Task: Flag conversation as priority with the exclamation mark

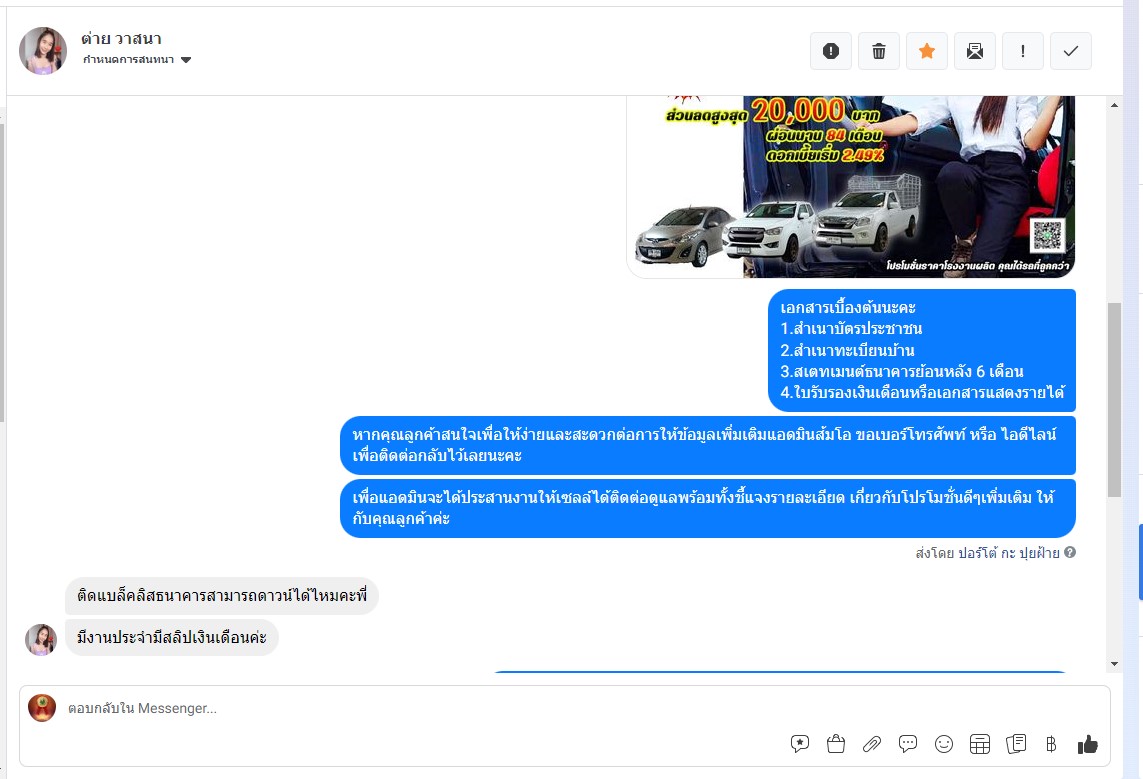Action: pos(1023,51)
